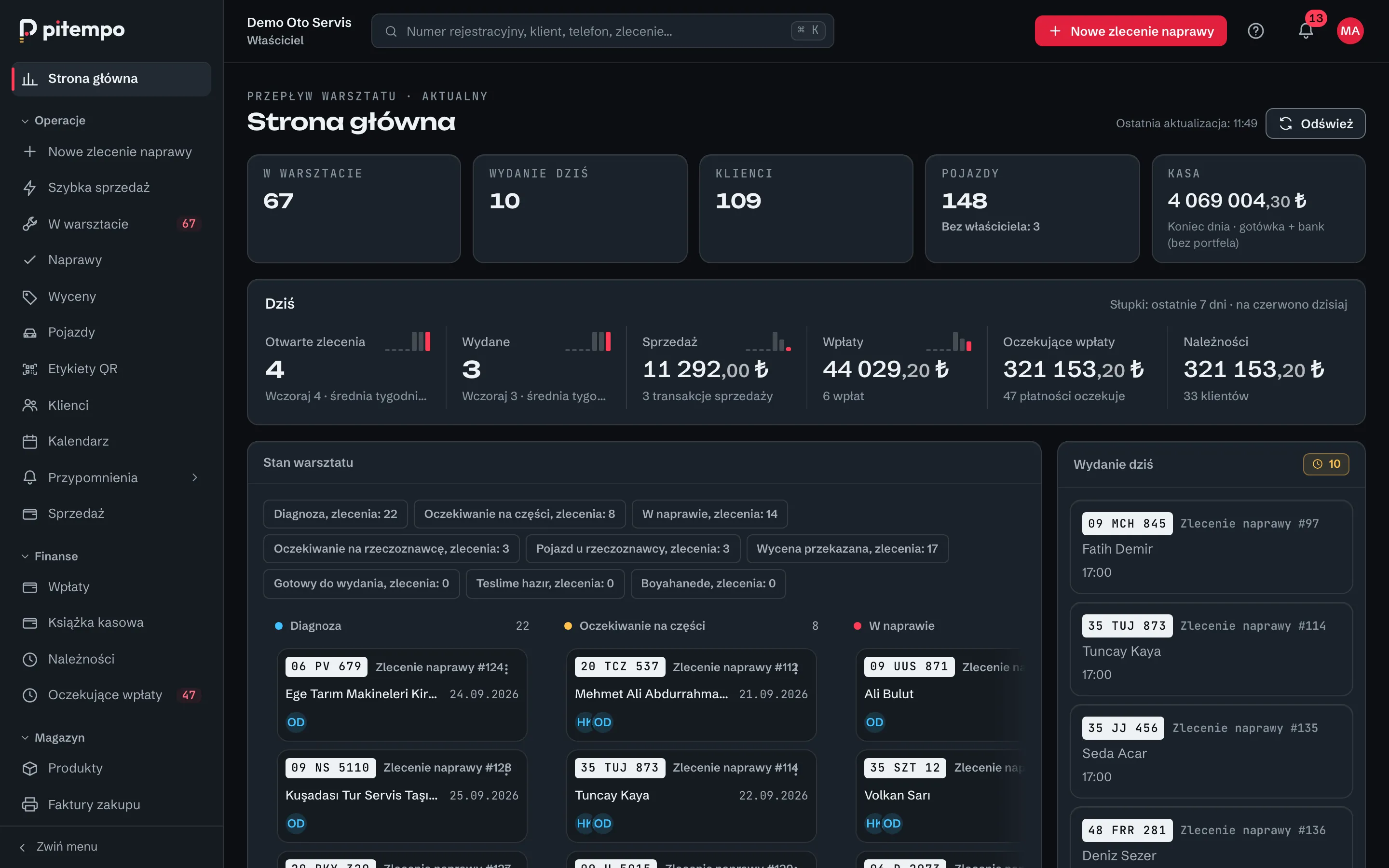1389x868 pixels.
Task: Open the KASA summary card
Action: (x=1258, y=209)
